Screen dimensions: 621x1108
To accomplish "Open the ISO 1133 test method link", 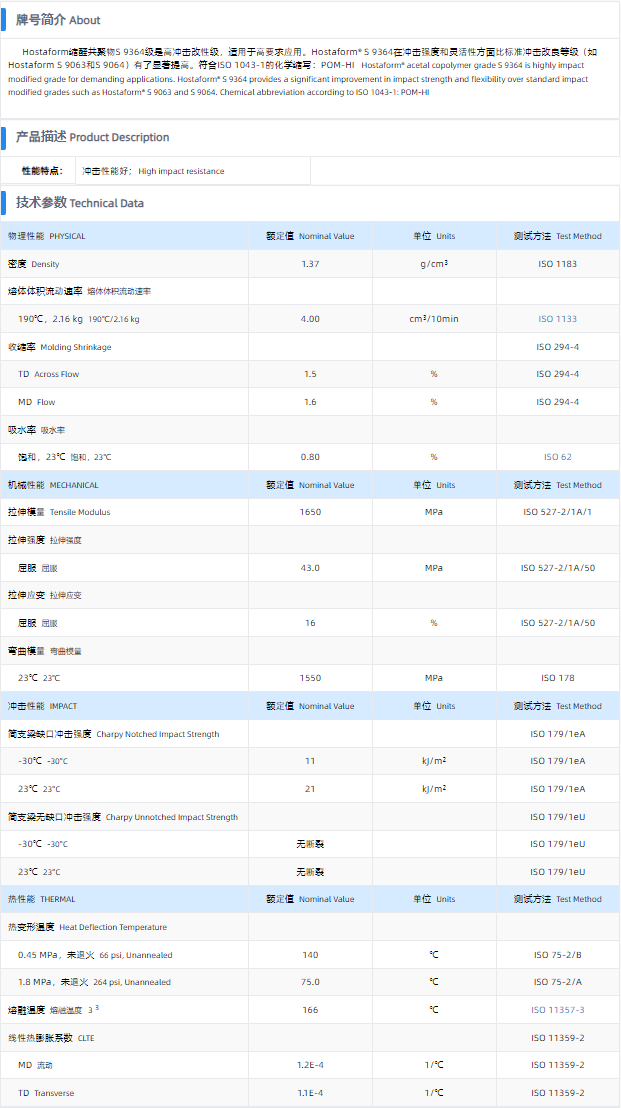I will tap(557, 319).
